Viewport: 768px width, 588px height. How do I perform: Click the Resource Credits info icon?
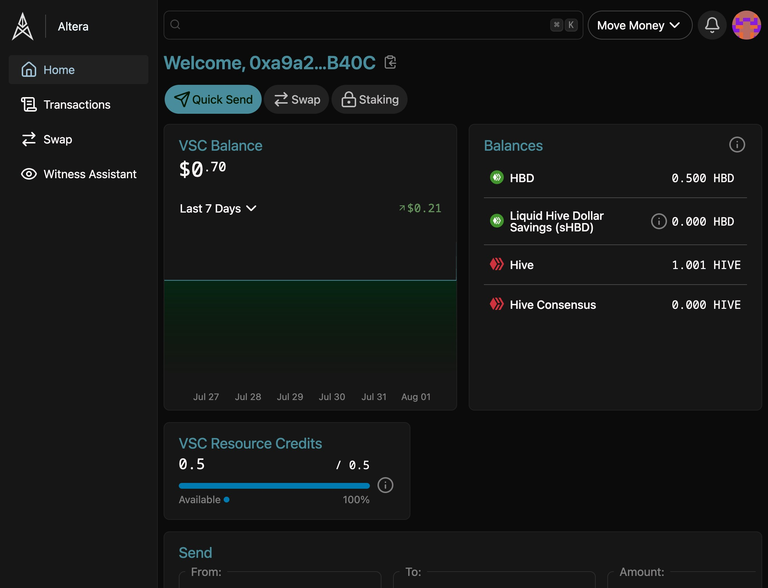(x=385, y=485)
